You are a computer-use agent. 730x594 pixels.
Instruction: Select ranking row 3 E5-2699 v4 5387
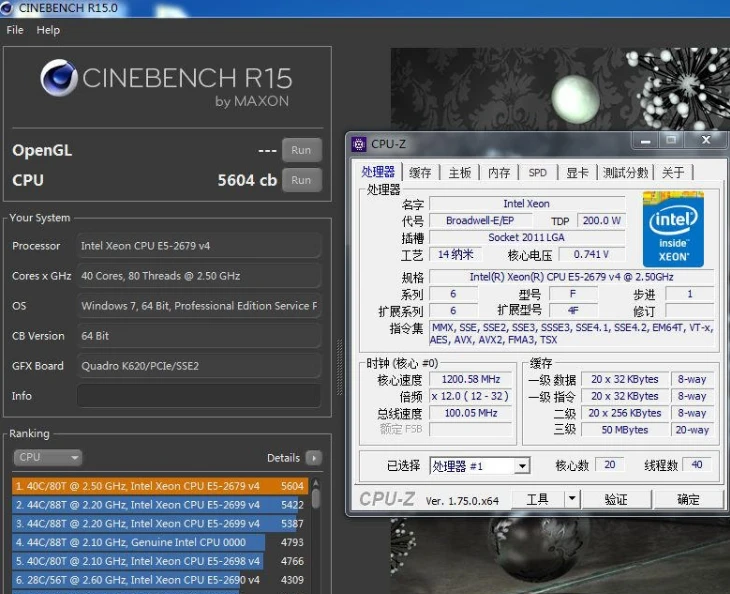point(160,523)
